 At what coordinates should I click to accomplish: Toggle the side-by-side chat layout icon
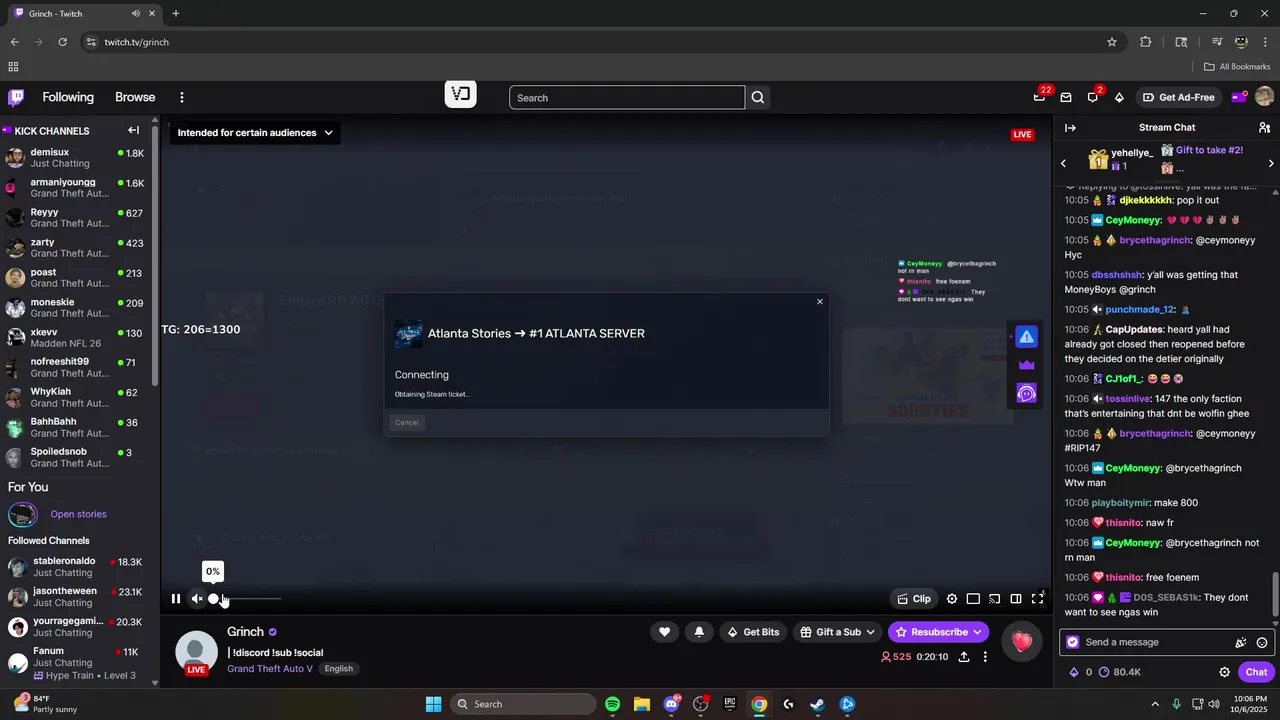click(1016, 599)
